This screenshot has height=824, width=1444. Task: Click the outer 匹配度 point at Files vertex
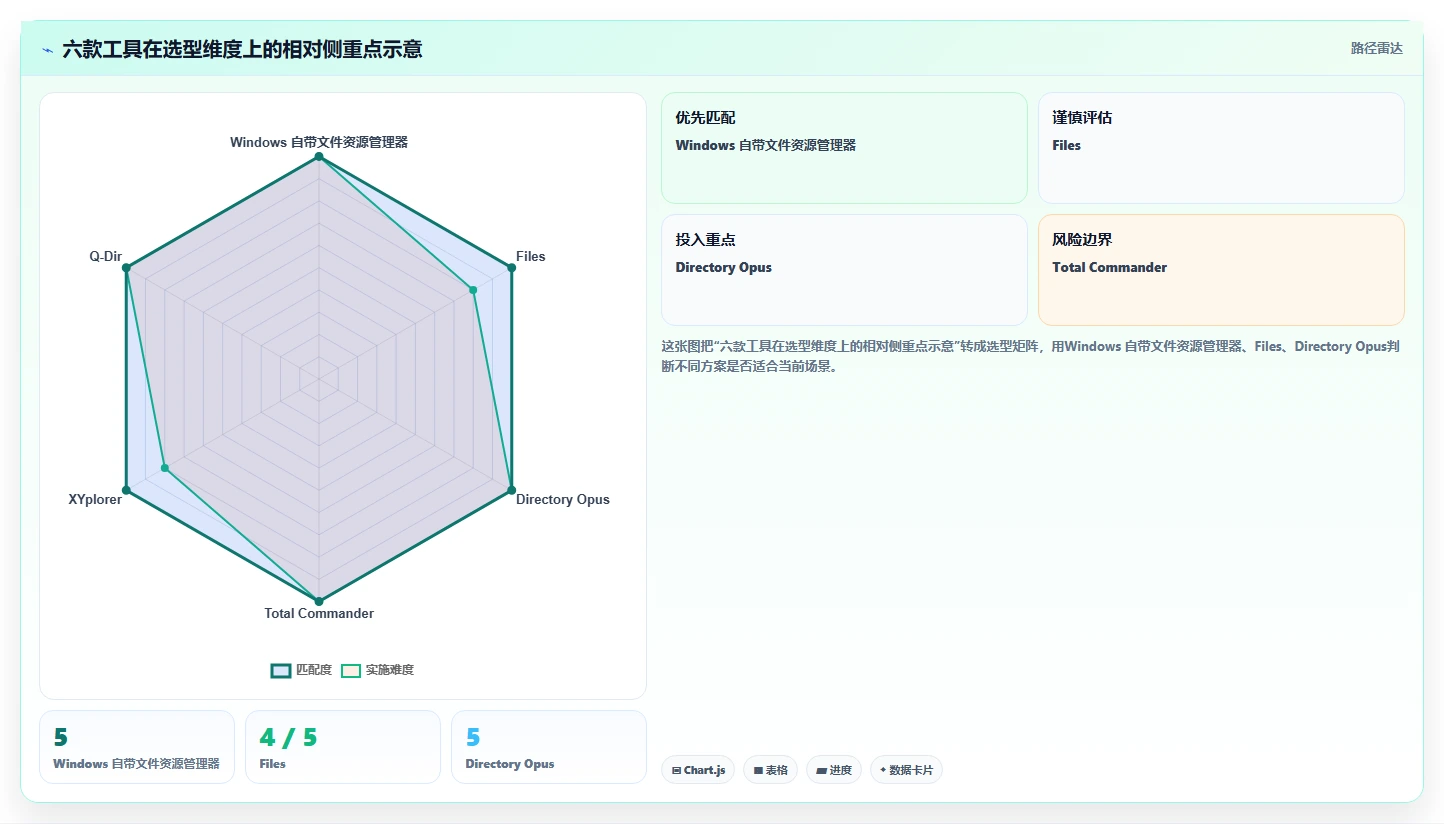pos(511,268)
